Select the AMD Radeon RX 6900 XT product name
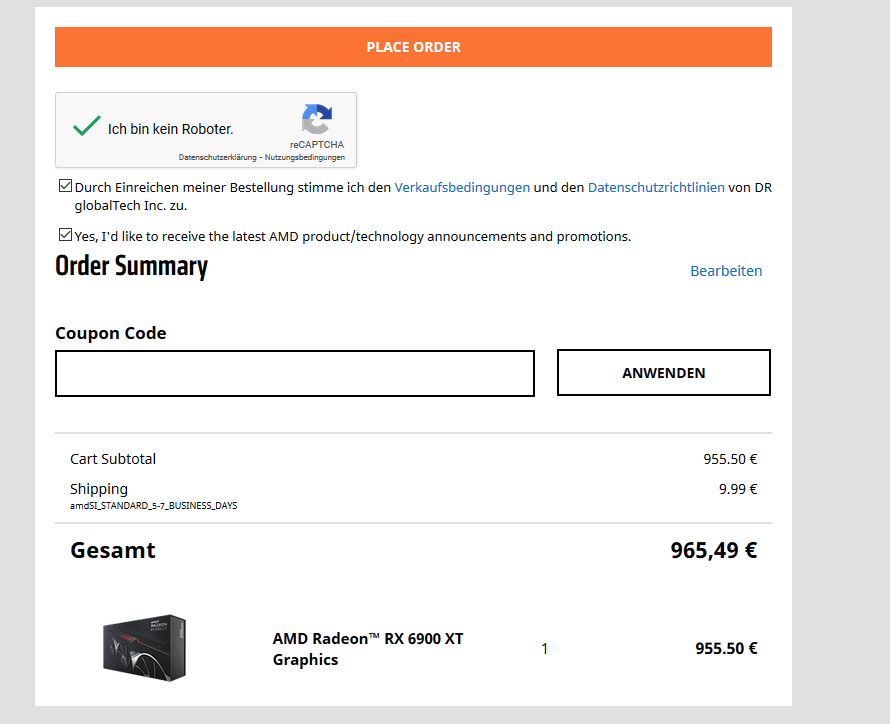The image size is (890, 724). (368, 649)
